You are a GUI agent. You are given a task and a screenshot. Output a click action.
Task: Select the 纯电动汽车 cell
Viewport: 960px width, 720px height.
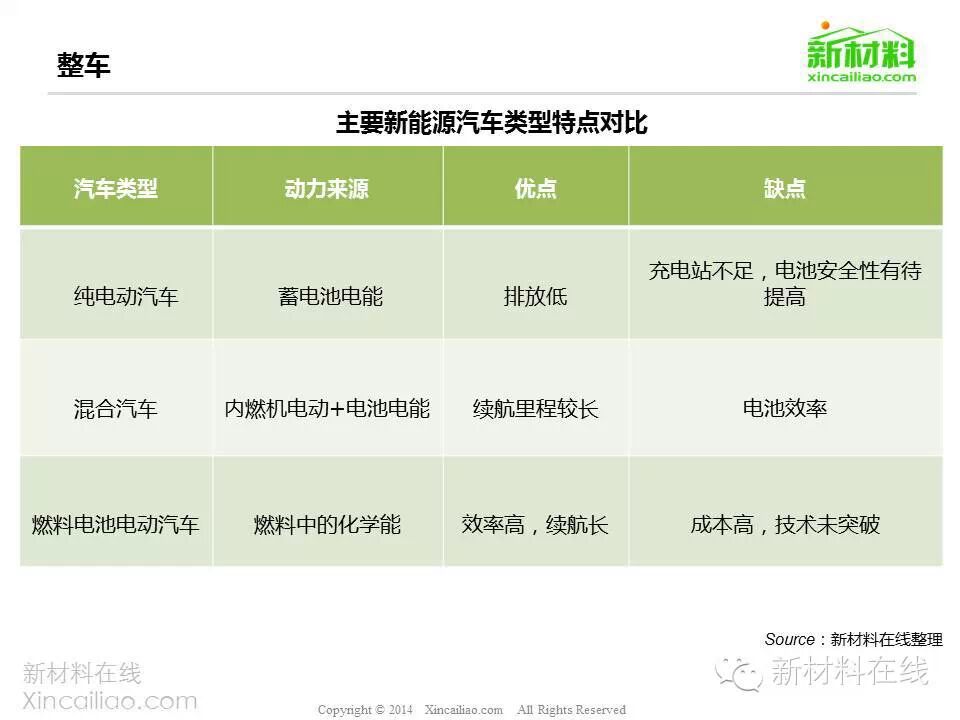point(116,284)
